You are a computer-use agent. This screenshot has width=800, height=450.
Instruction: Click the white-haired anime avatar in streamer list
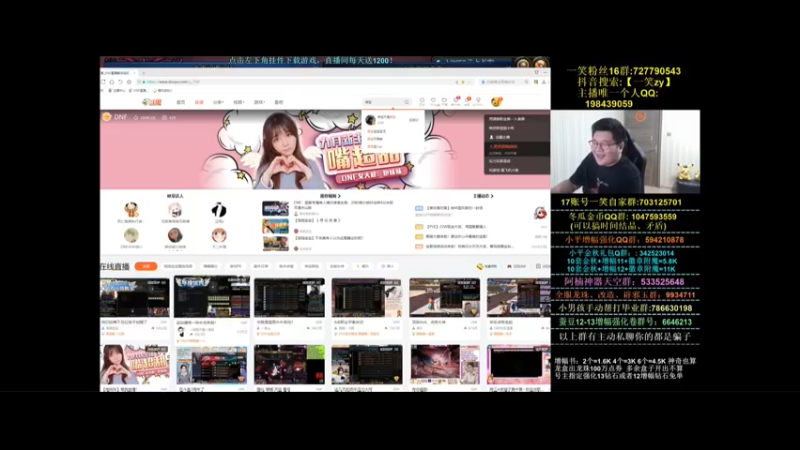(x=175, y=210)
